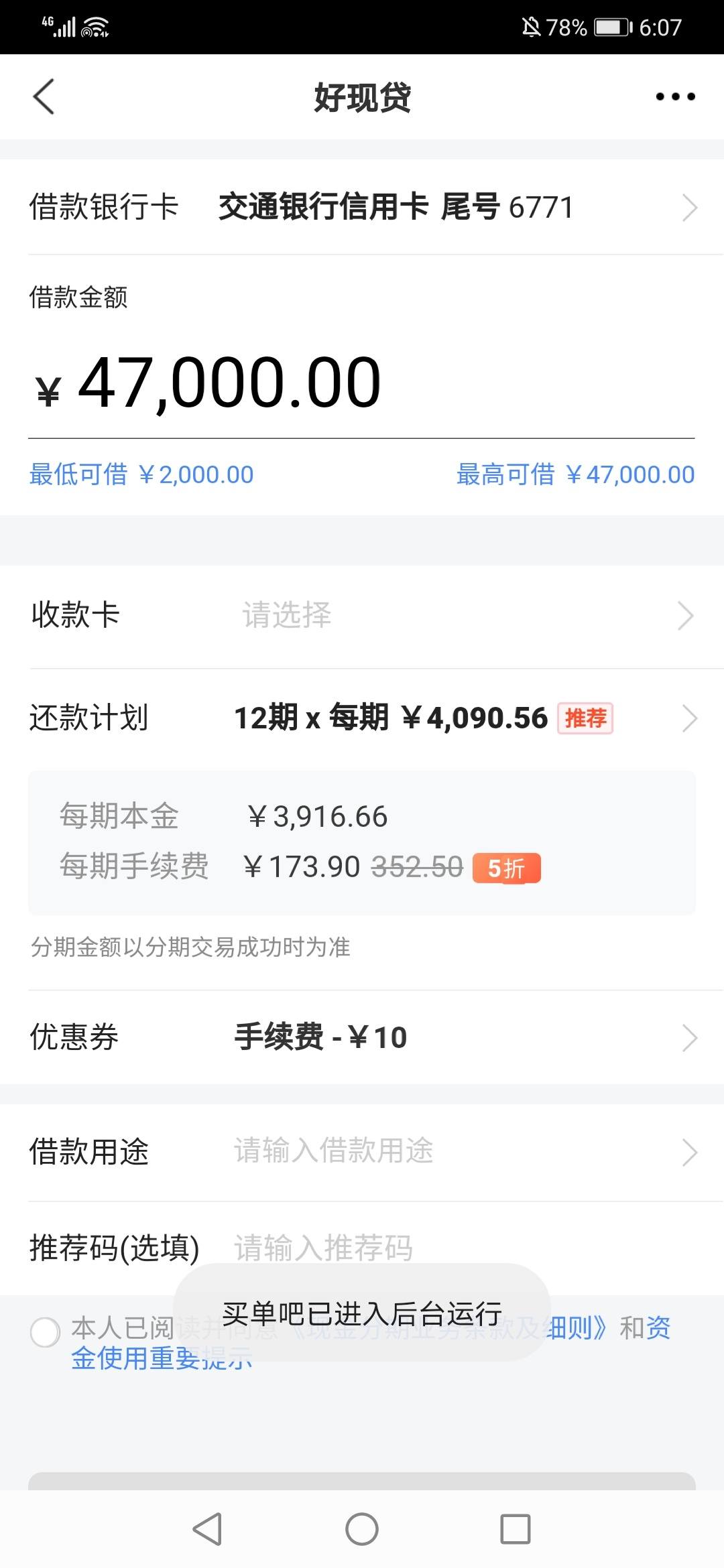This screenshot has height=1568, width=724.
Task: Tap the 推荐 badge on repayment plan
Action: (585, 718)
